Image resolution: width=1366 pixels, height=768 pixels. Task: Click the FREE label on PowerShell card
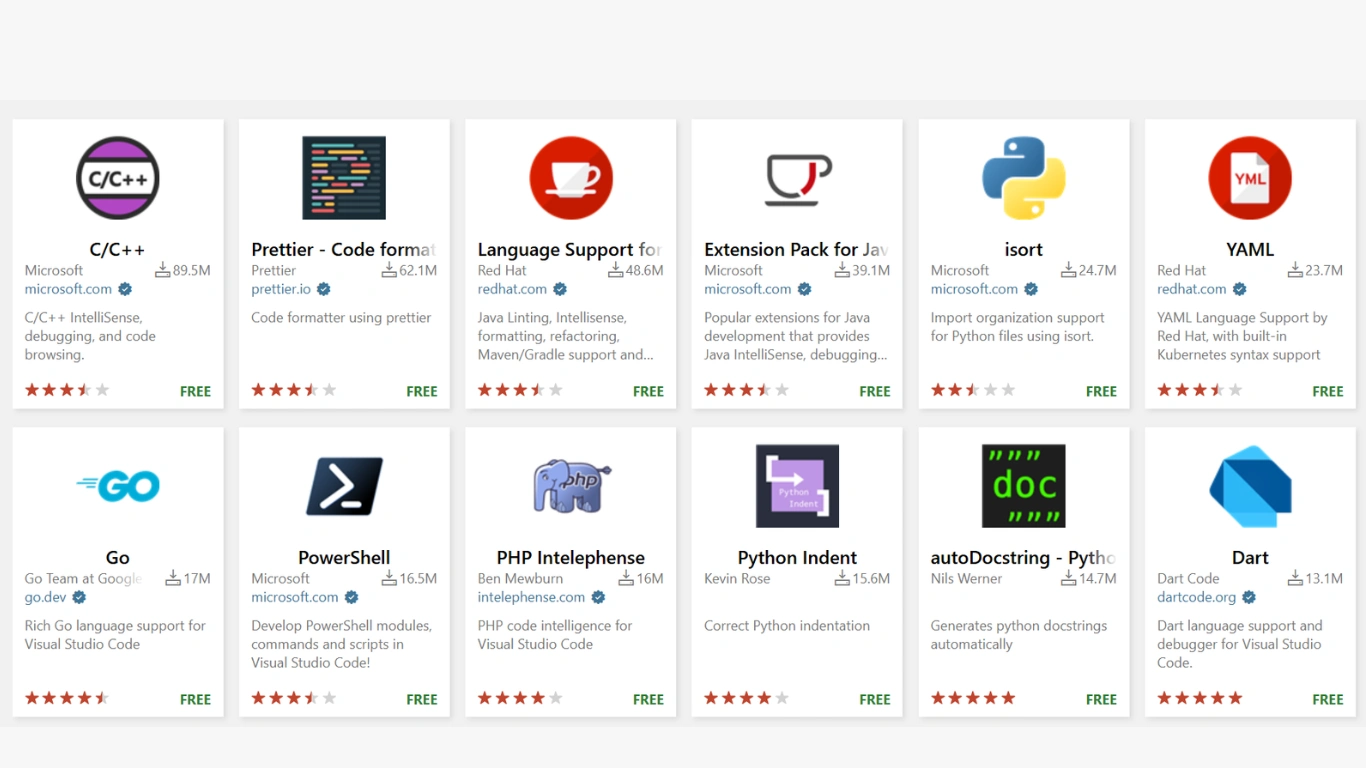pyautogui.click(x=421, y=700)
